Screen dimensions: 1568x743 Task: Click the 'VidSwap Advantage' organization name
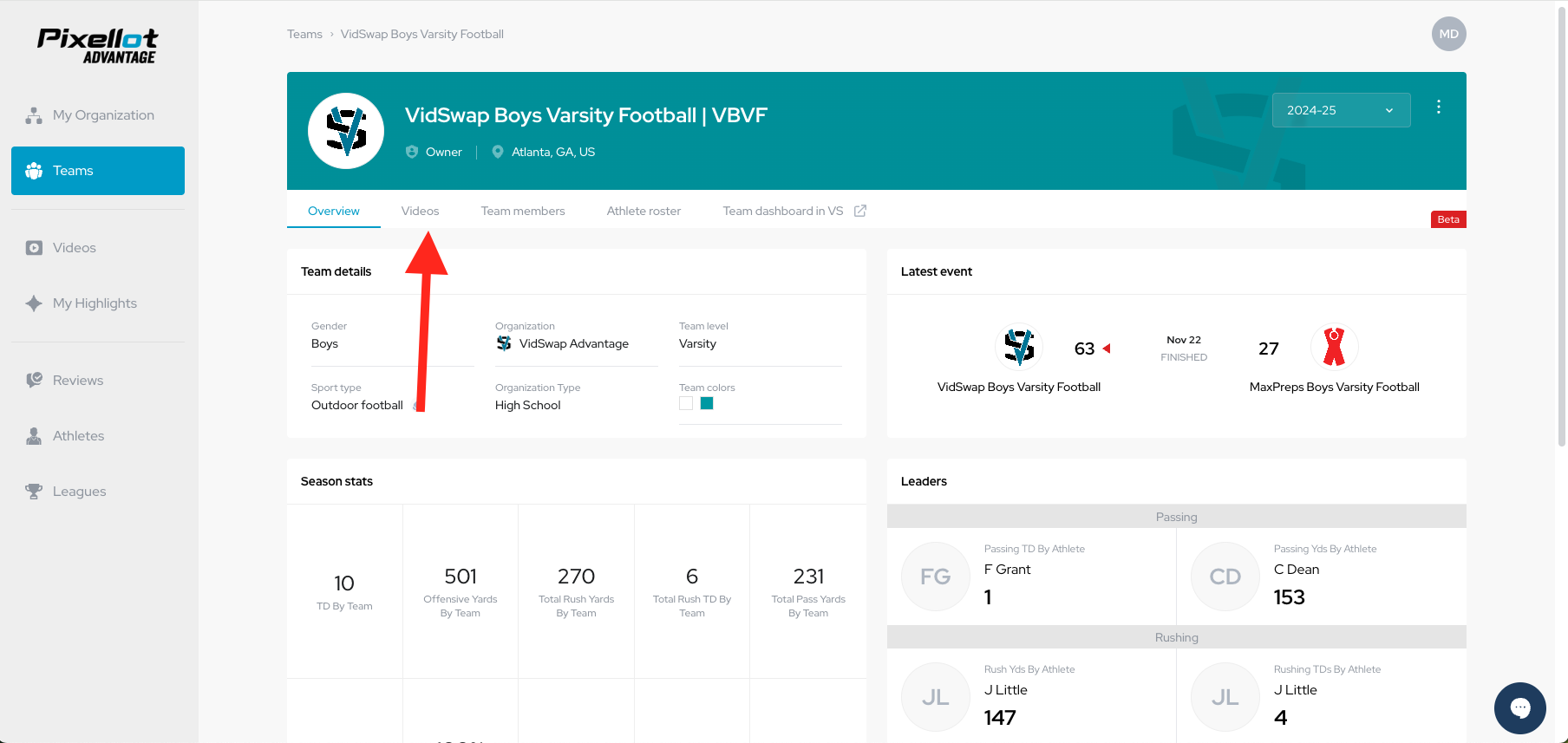[x=574, y=343]
